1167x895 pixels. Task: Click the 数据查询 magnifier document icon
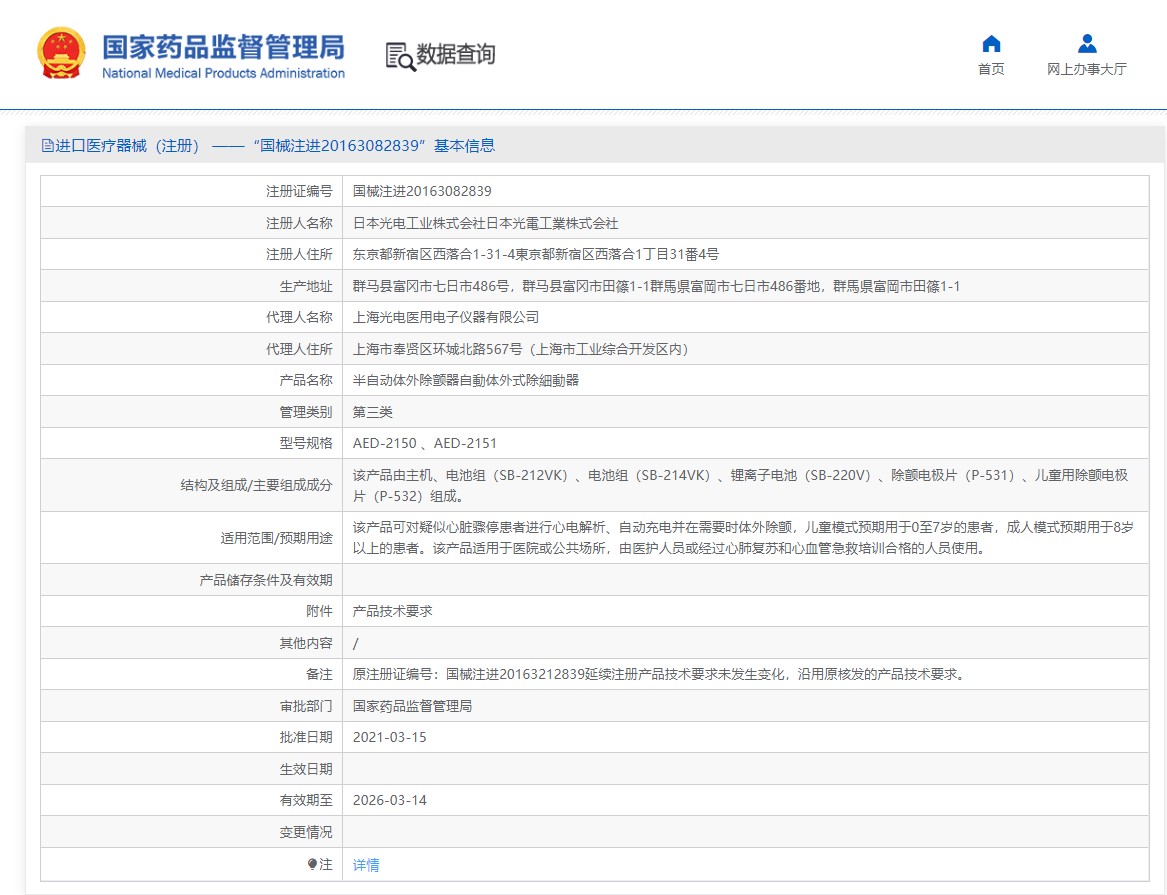(x=400, y=56)
